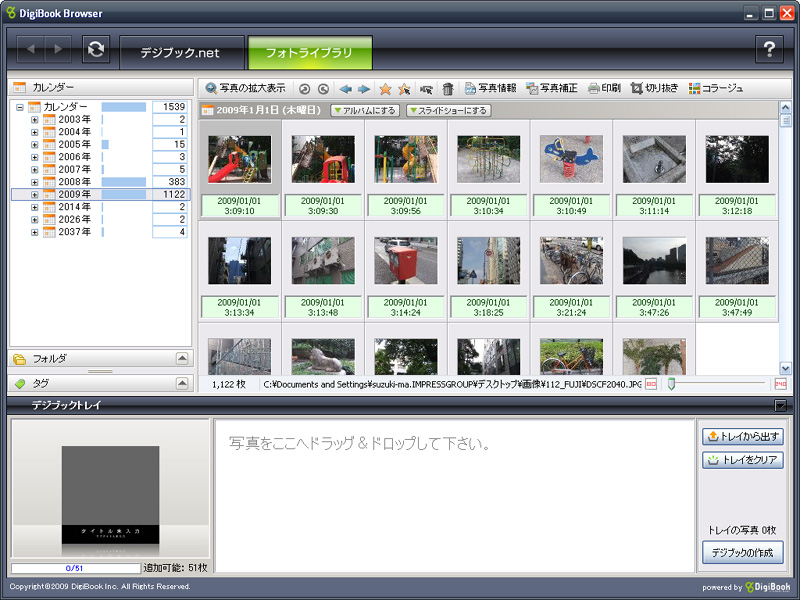Click the refresh icon near navigation arrows
This screenshot has height=600, width=800.
coord(95,46)
